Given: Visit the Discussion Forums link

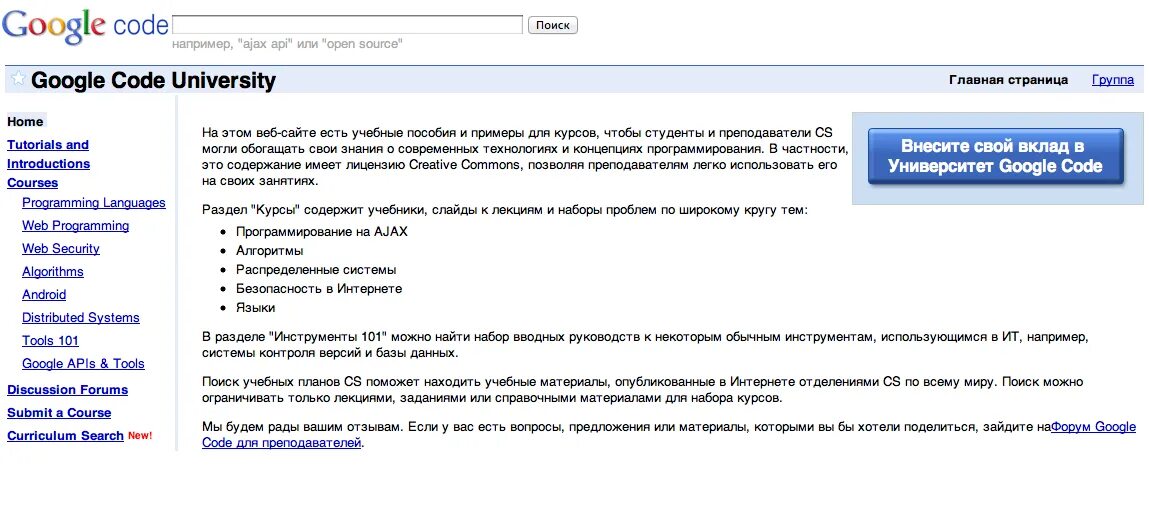Looking at the screenshot, I should (x=67, y=390).
